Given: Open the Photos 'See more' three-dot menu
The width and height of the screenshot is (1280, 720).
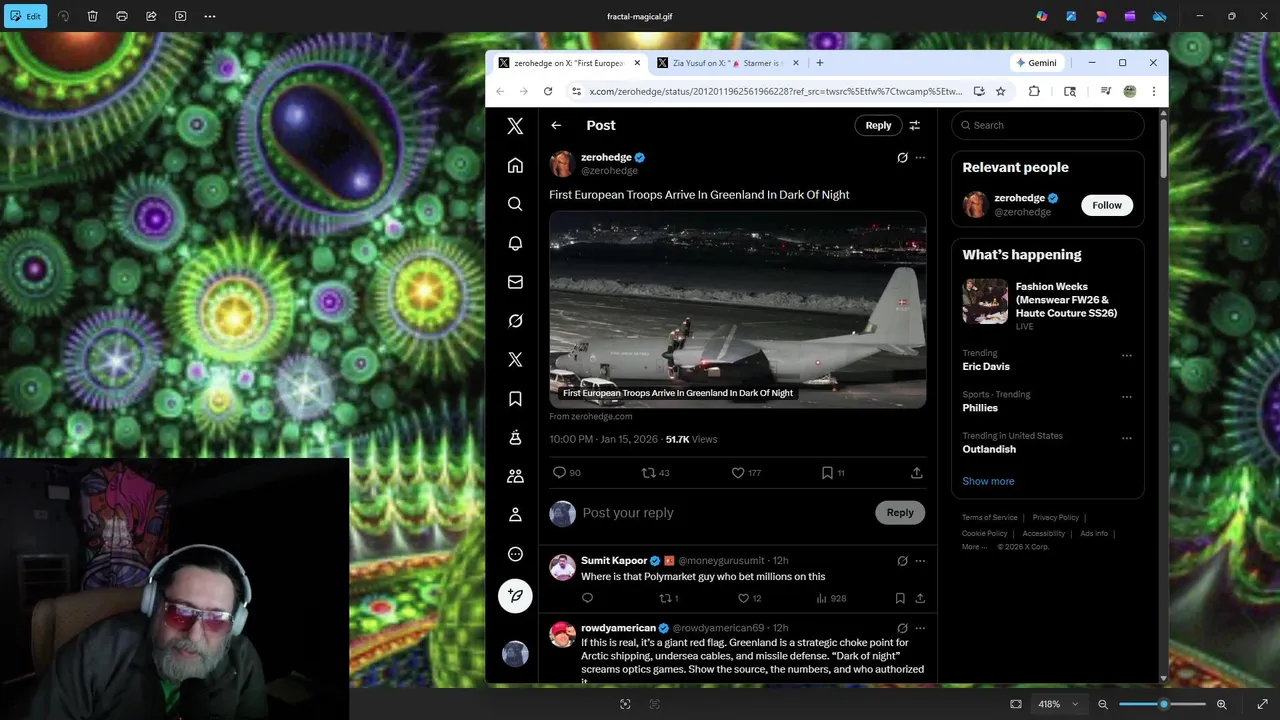Looking at the screenshot, I should coord(210,16).
